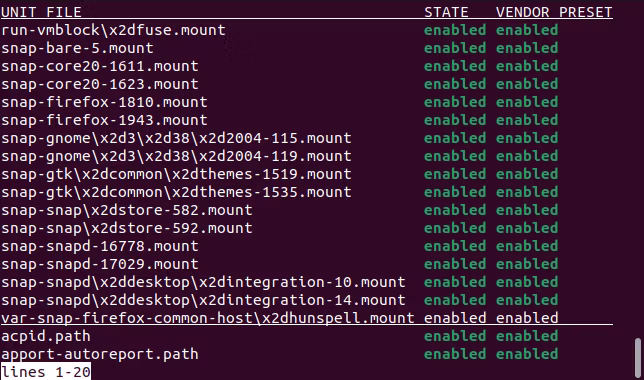Click the snap-bare-5.mount unit file name
The height and width of the screenshot is (380, 644).
tap(77, 48)
